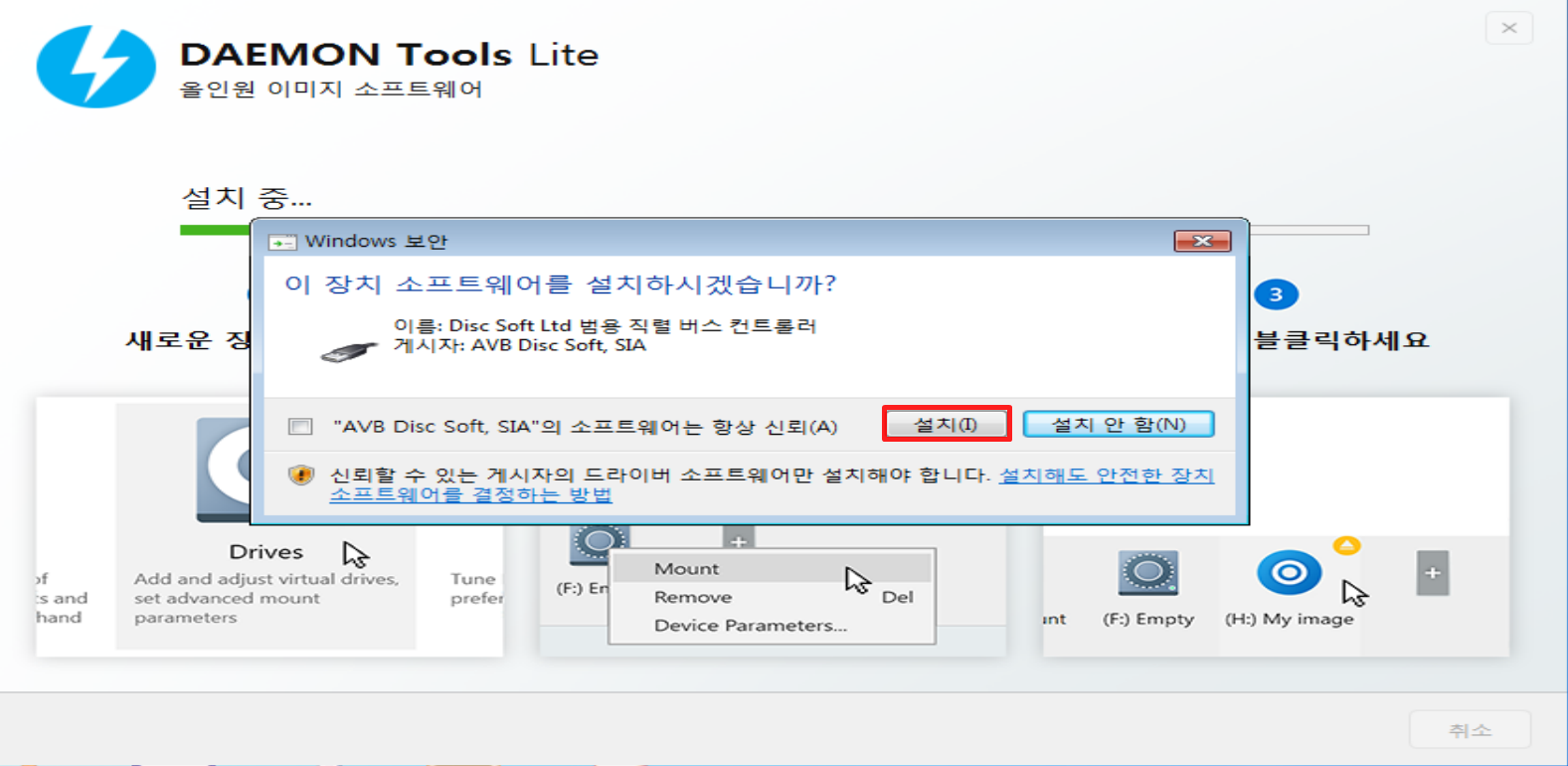Viewport: 1568px width, 766px height.
Task: Check the always trust AVB Disc Soft checkbox
Action: pos(300,427)
